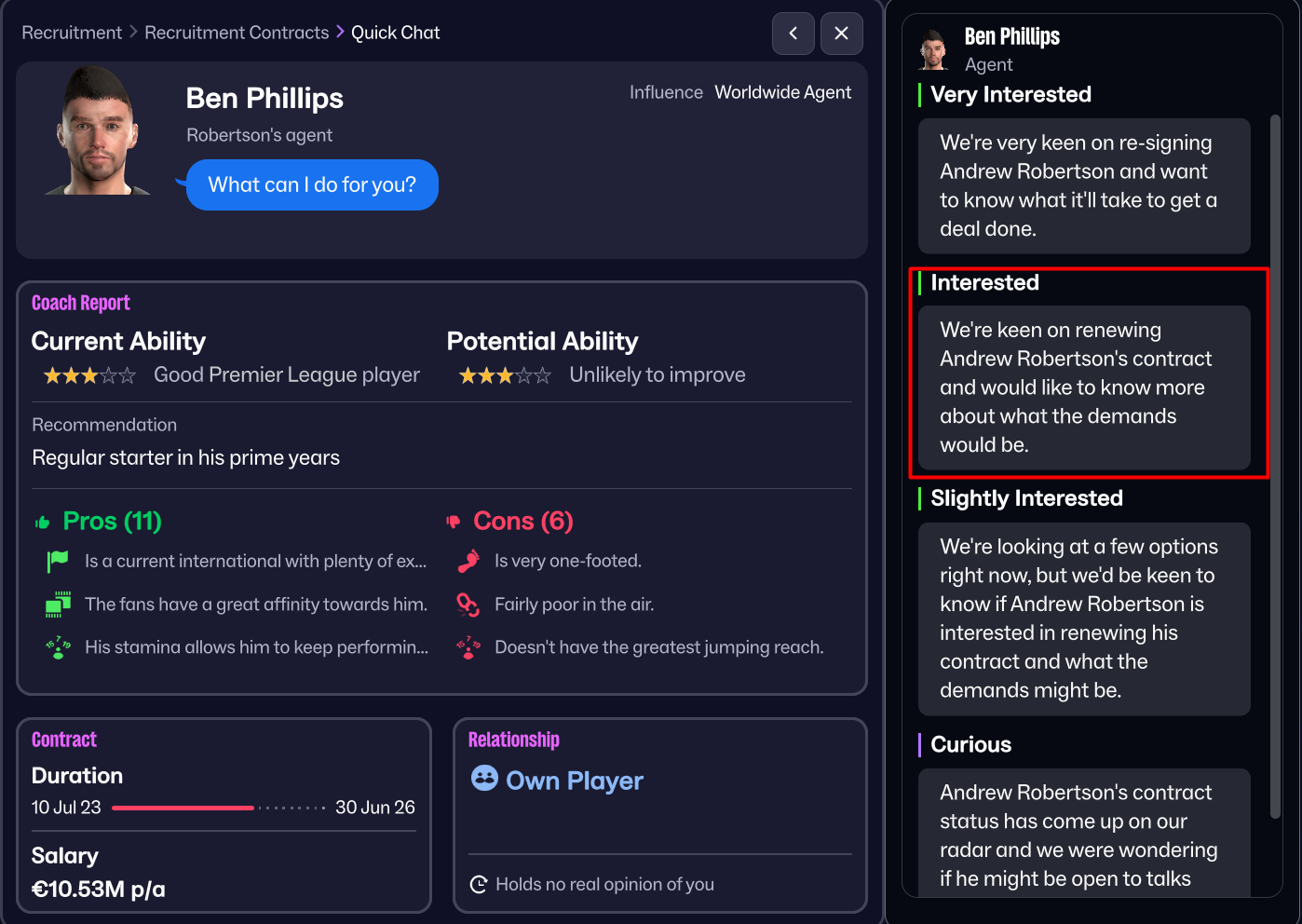Click the opinion refresh icon next to relationship status
The height and width of the screenshot is (924, 1302).
pos(479,884)
